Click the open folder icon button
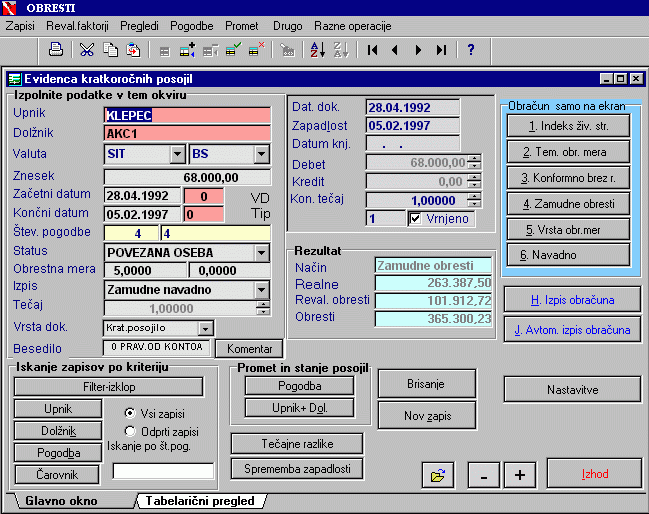 438,475
